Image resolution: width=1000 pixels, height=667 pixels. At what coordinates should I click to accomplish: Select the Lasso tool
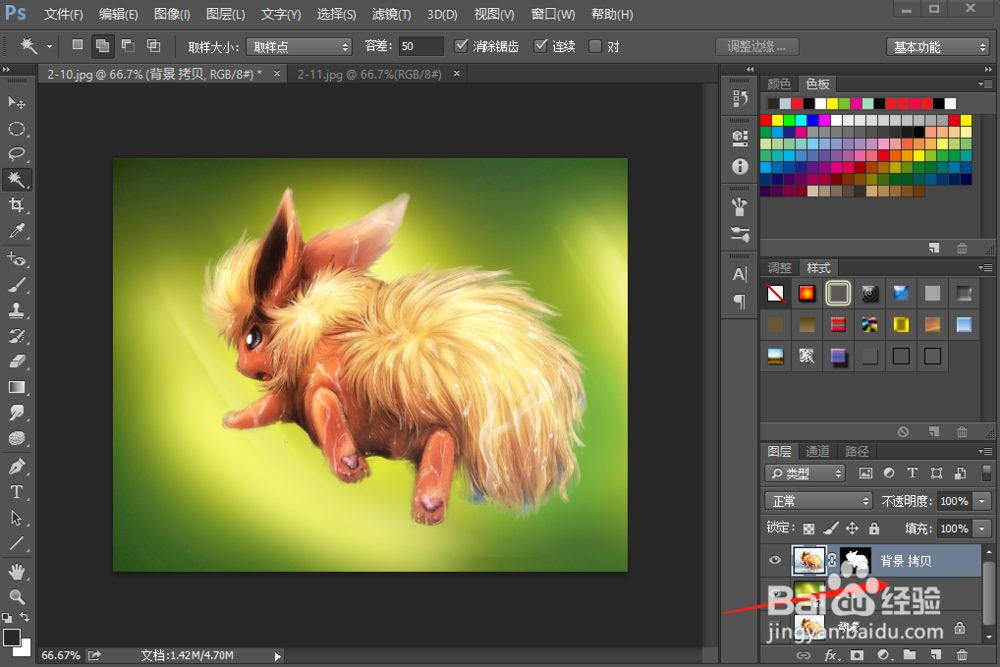(17, 154)
